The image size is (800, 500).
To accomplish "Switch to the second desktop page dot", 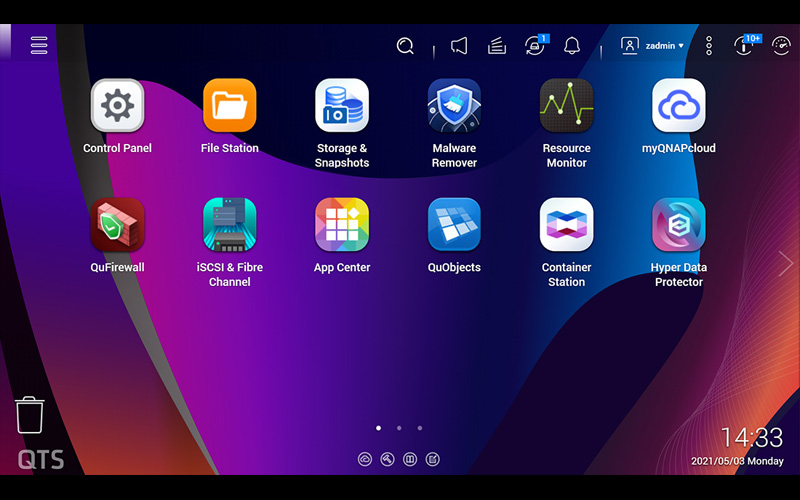I will [399, 428].
